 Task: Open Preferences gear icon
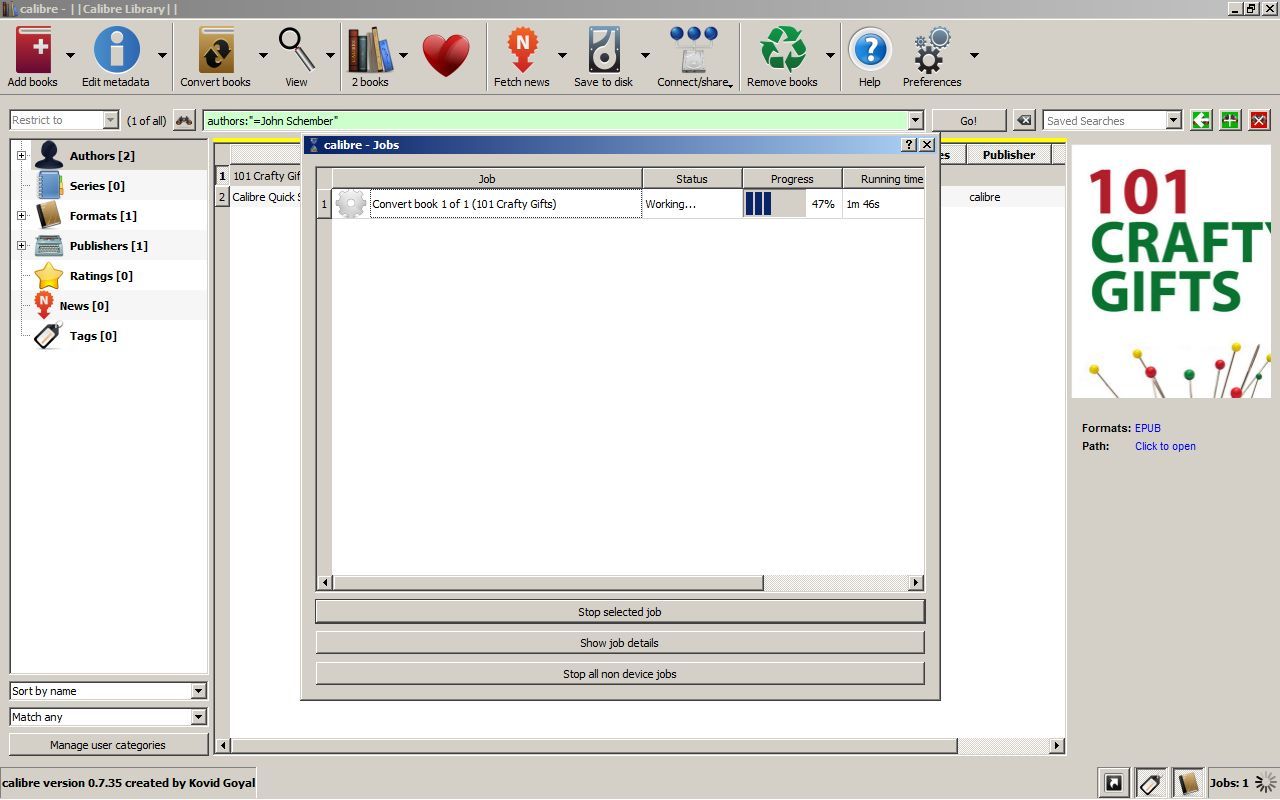pyautogui.click(x=932, y=52)
